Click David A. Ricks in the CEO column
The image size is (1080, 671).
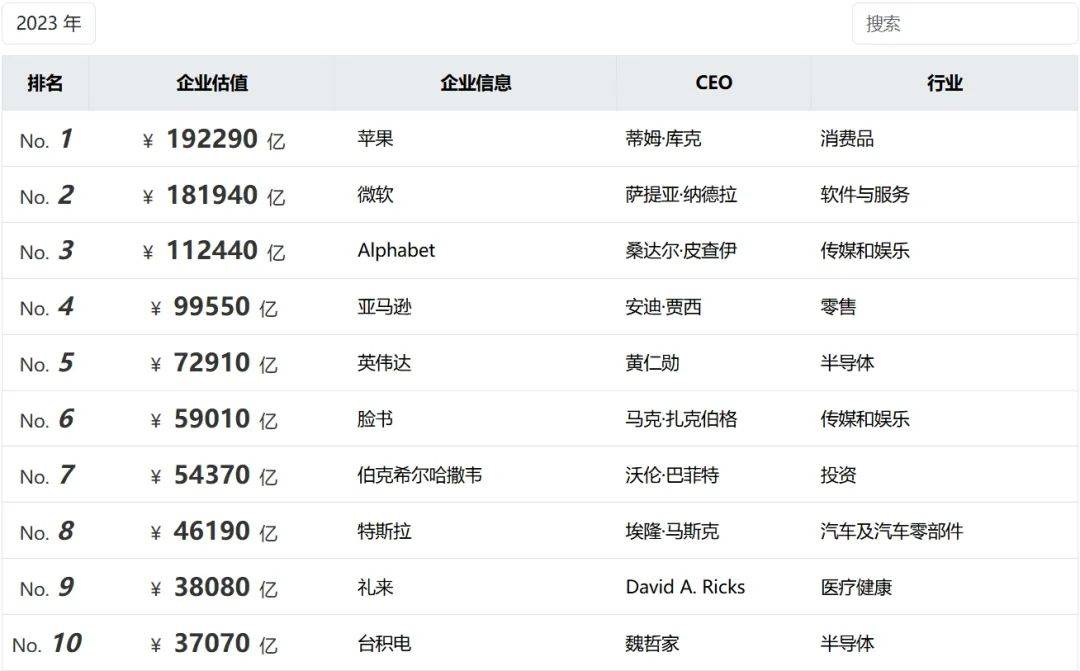[685, 587]
